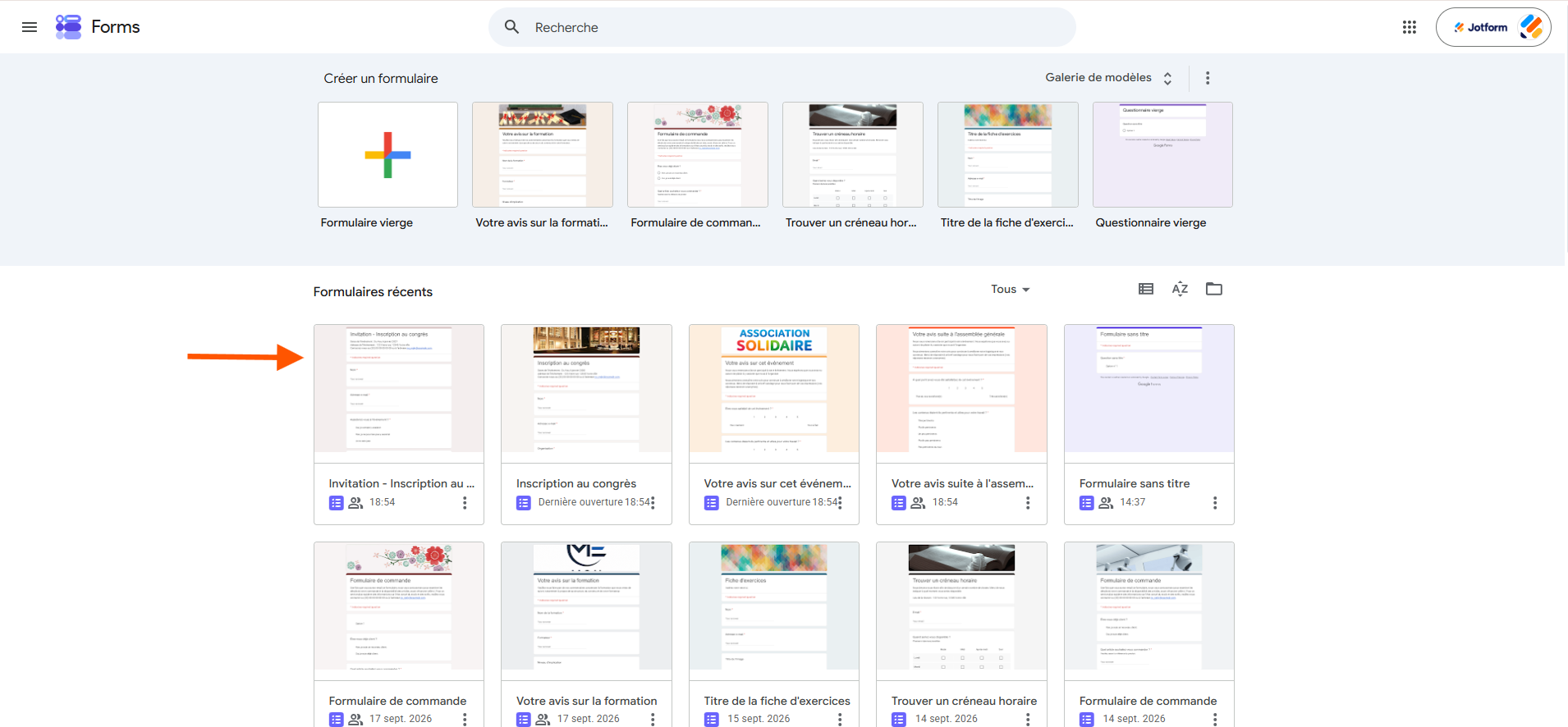Image resolution: width=1568 pixels, height=727 pixels.
Task: Switch to list view layout
Action: coord(1146,289)
